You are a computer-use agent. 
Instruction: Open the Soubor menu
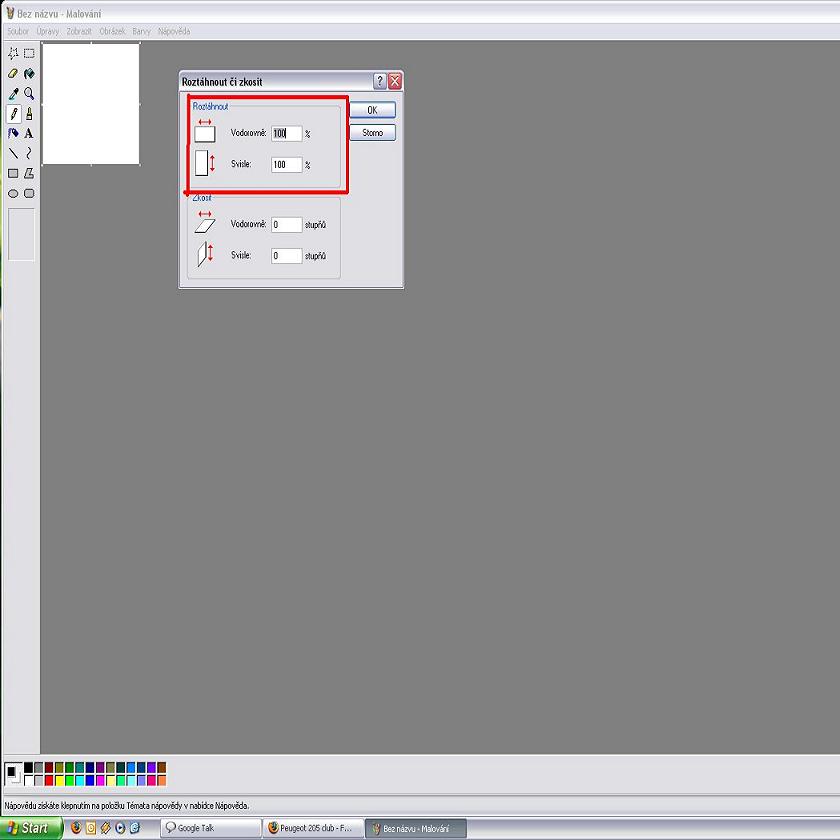(x=18, y=31)
